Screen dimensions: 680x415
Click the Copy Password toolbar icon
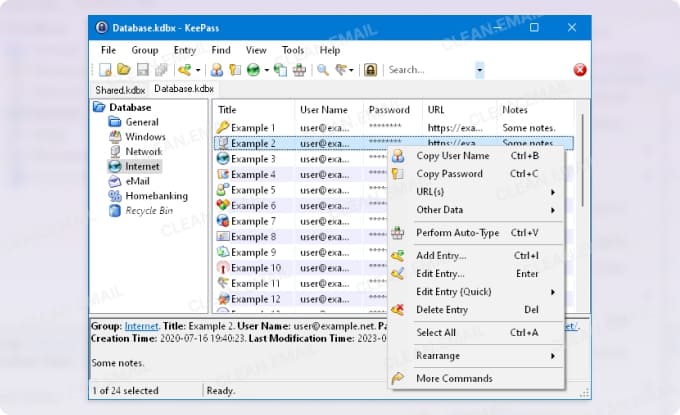(235, 70)
